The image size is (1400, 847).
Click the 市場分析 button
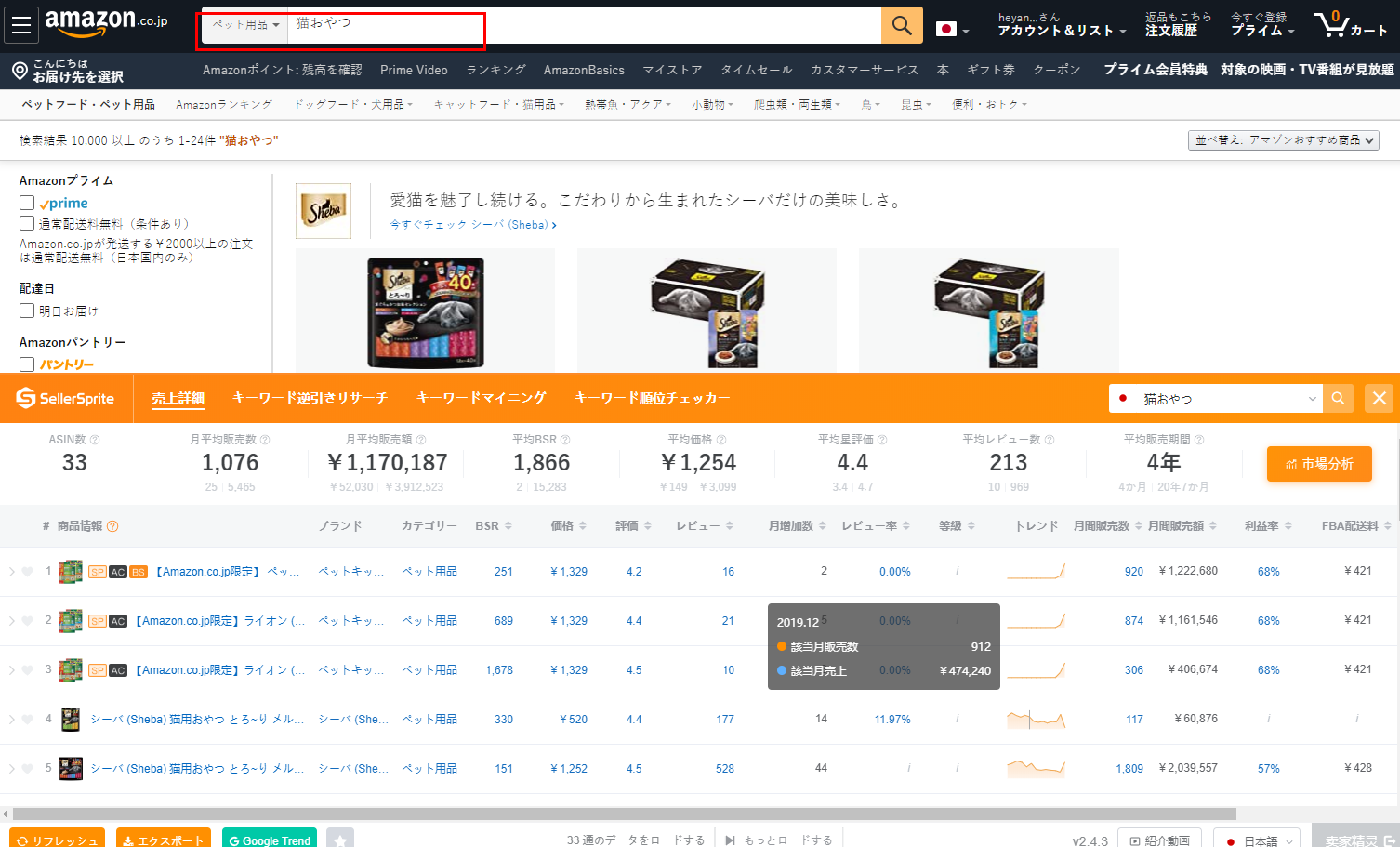click(1319, 464)
